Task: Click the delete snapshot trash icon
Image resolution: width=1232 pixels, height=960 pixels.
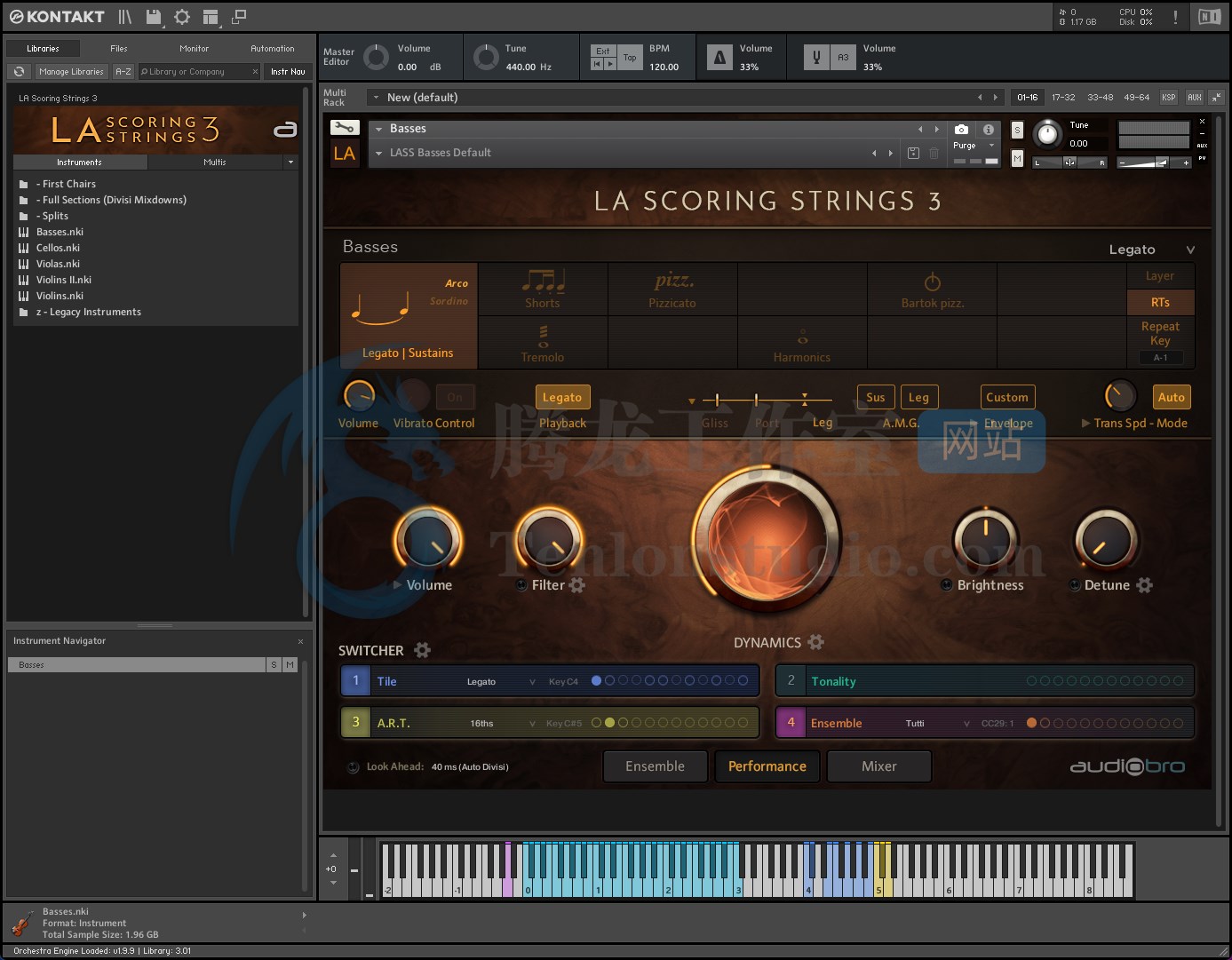Action: pos(934,153)
